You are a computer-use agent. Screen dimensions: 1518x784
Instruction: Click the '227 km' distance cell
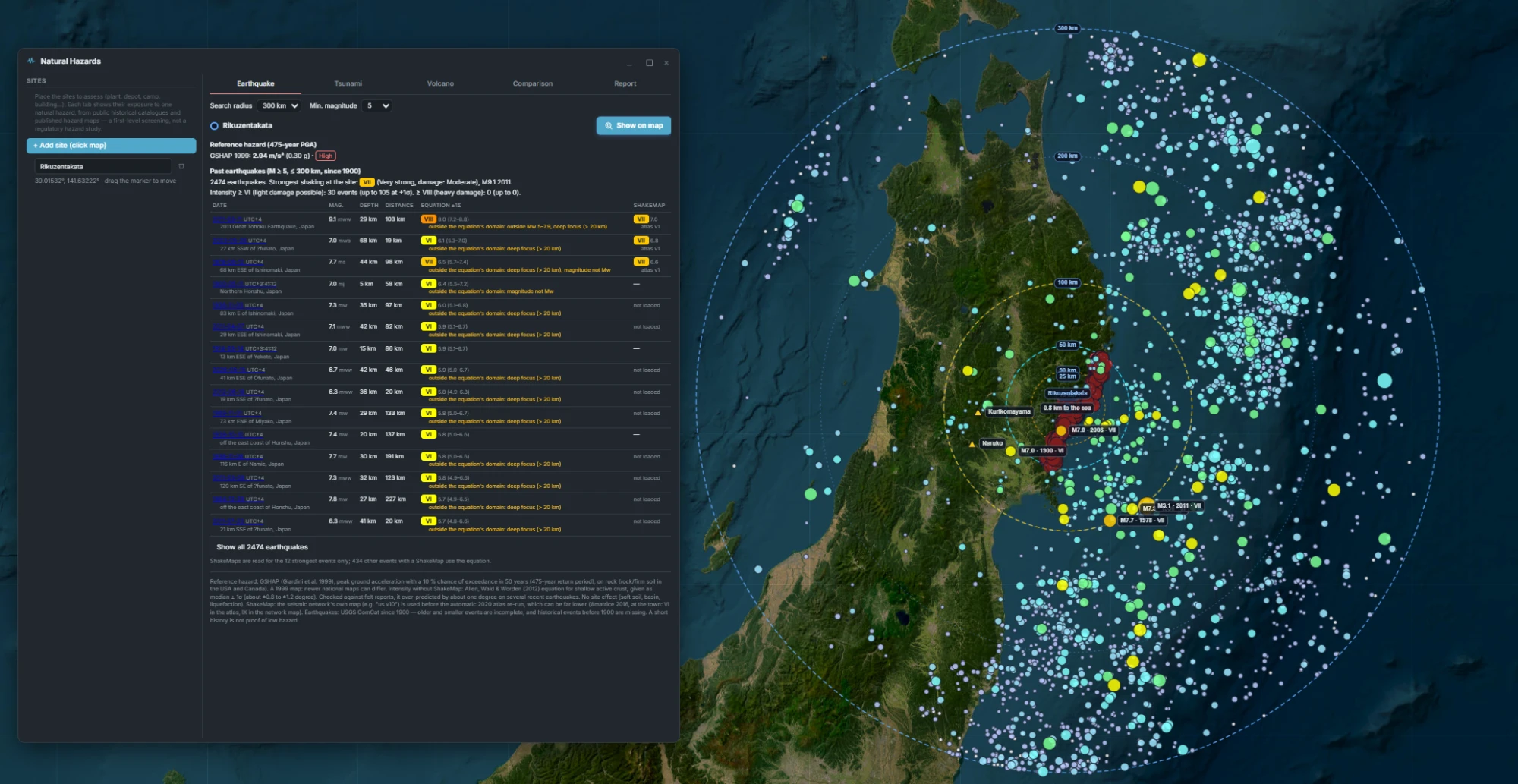coord(395,499)
